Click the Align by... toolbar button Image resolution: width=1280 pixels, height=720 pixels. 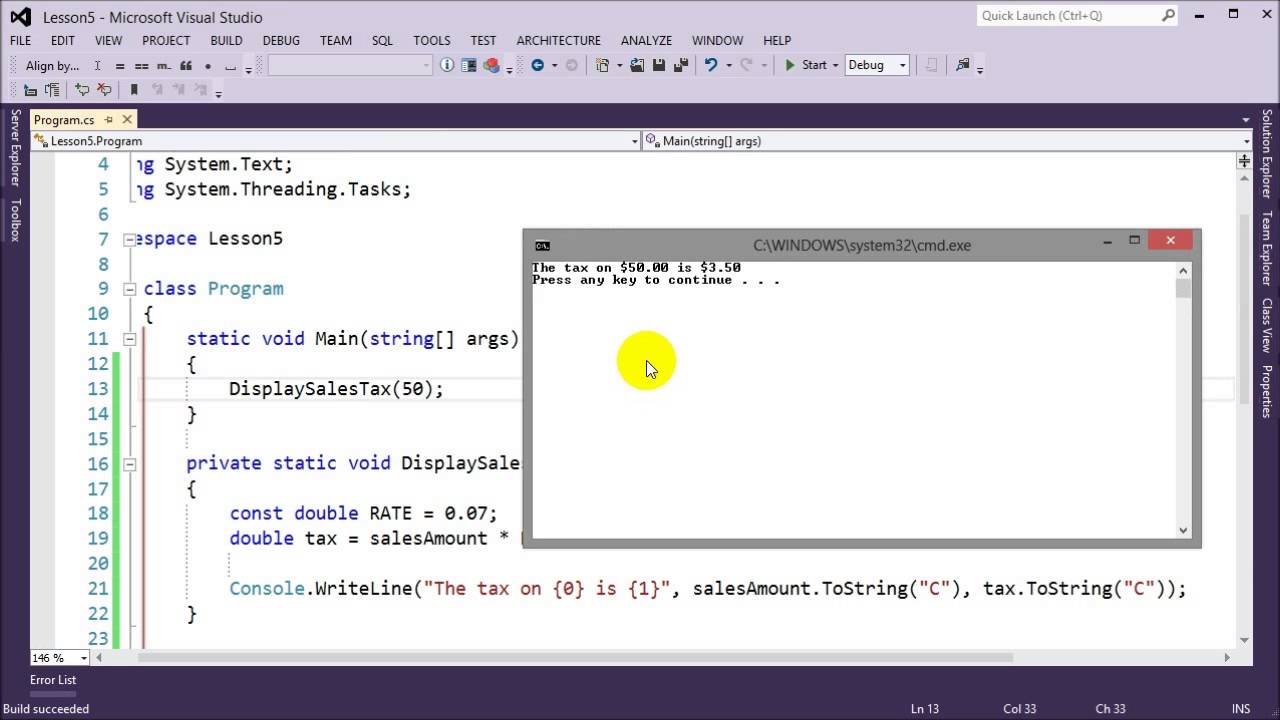(x=52, y=65)
